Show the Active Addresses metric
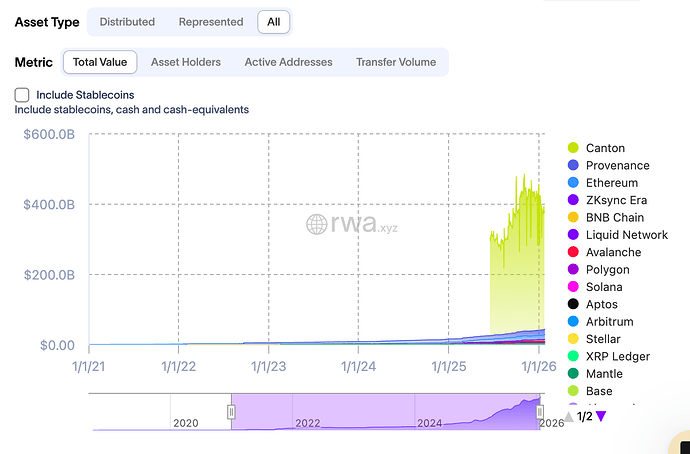The height and width of the screenshot is (454, 690). pyautogui.click(x=288, y=62)
